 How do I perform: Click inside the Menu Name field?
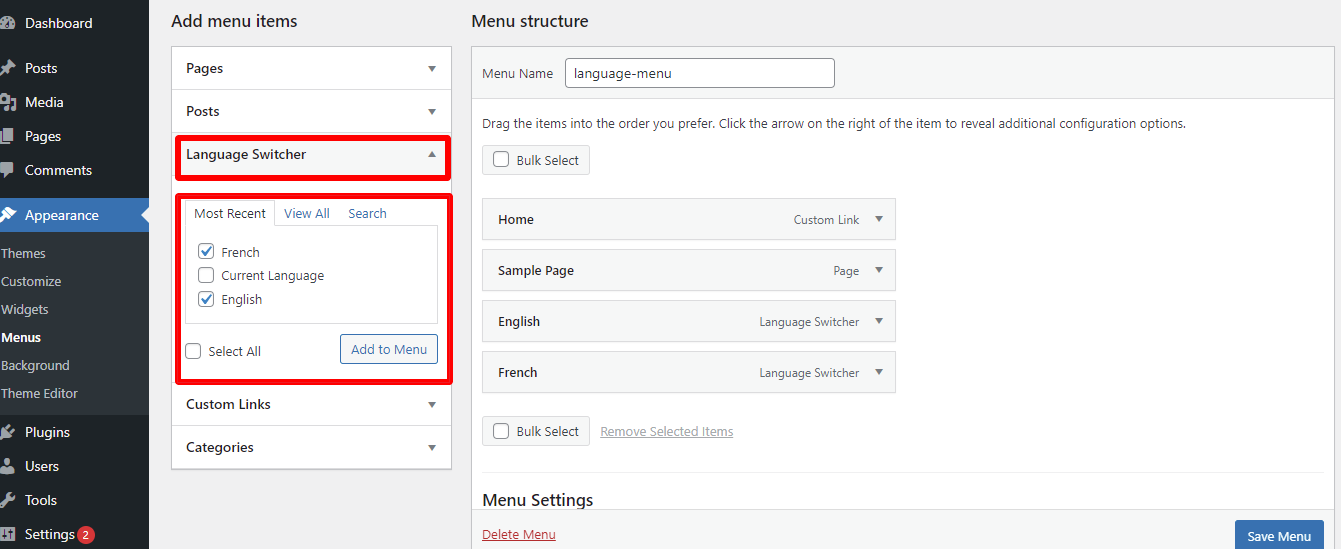pyautogui.click(x=700, y=73)
